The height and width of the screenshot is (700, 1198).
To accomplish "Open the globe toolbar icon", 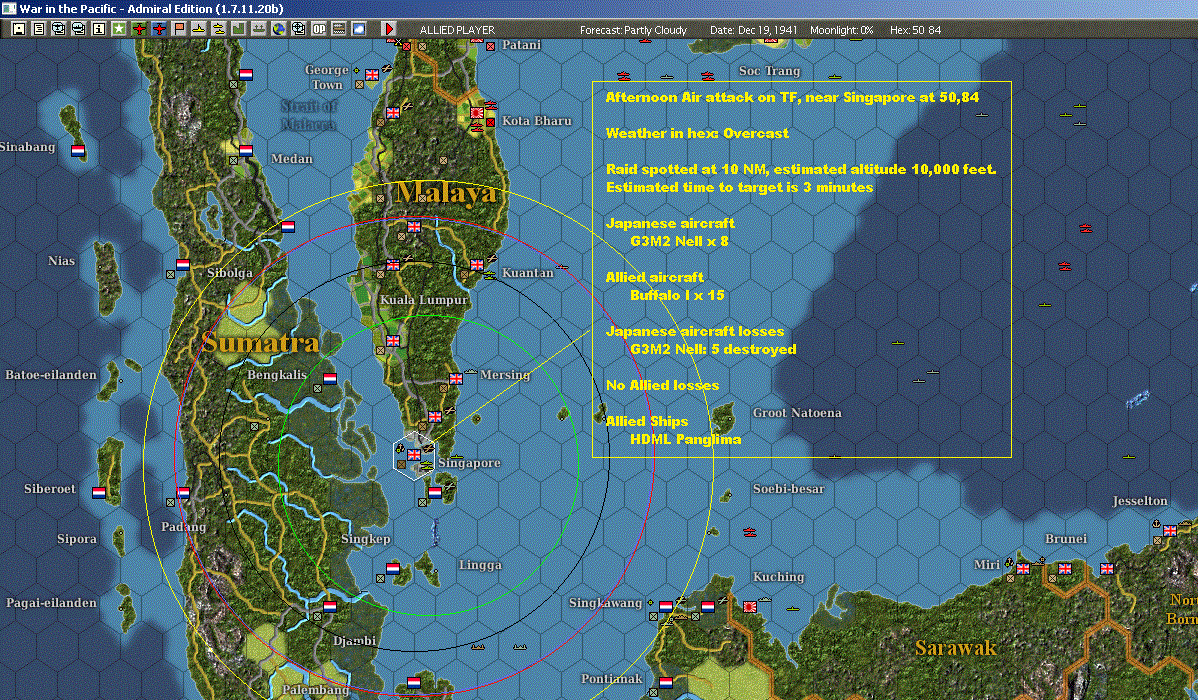I will (279, 29).
